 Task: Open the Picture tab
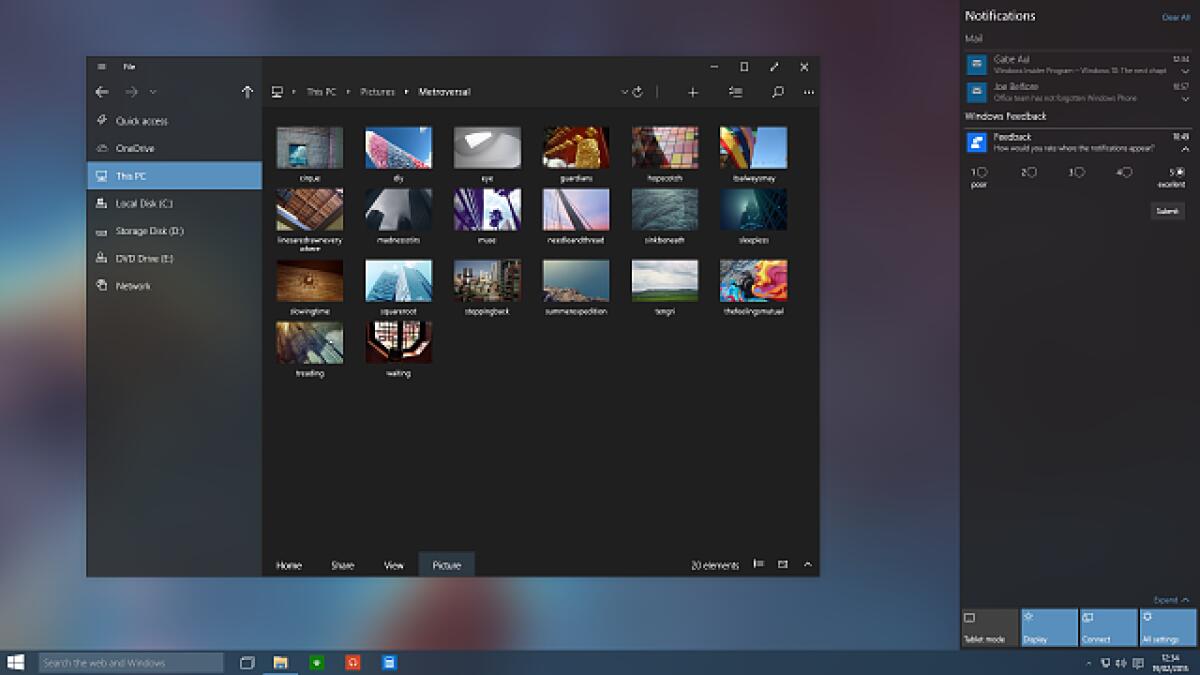[446, 565]
